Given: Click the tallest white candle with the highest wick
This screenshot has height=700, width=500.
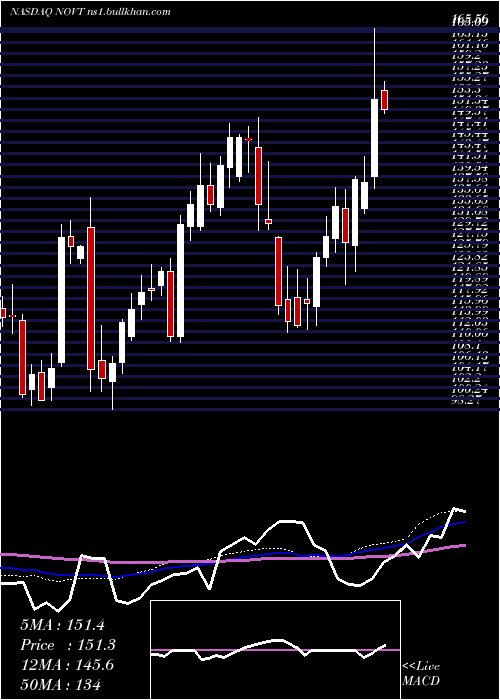Looking at the screenshot, I should (375, 138).
